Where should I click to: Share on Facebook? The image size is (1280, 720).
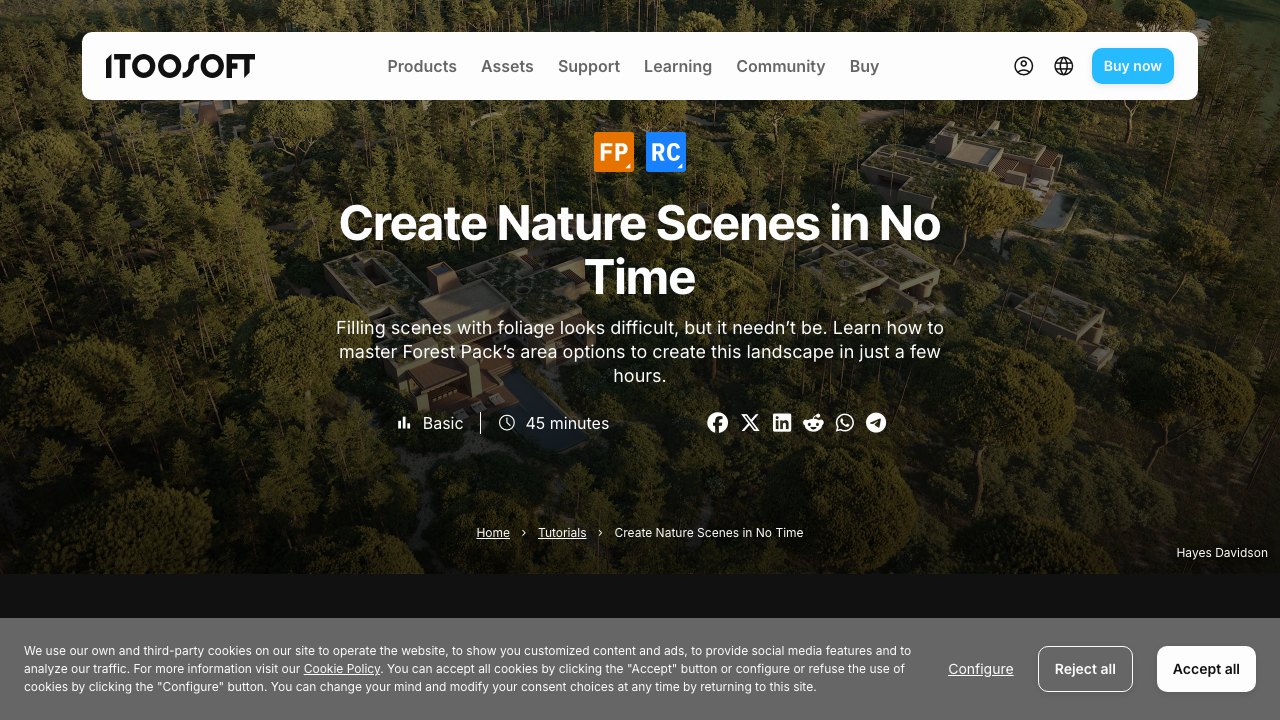pyautogui.click(x=718, y=423)
